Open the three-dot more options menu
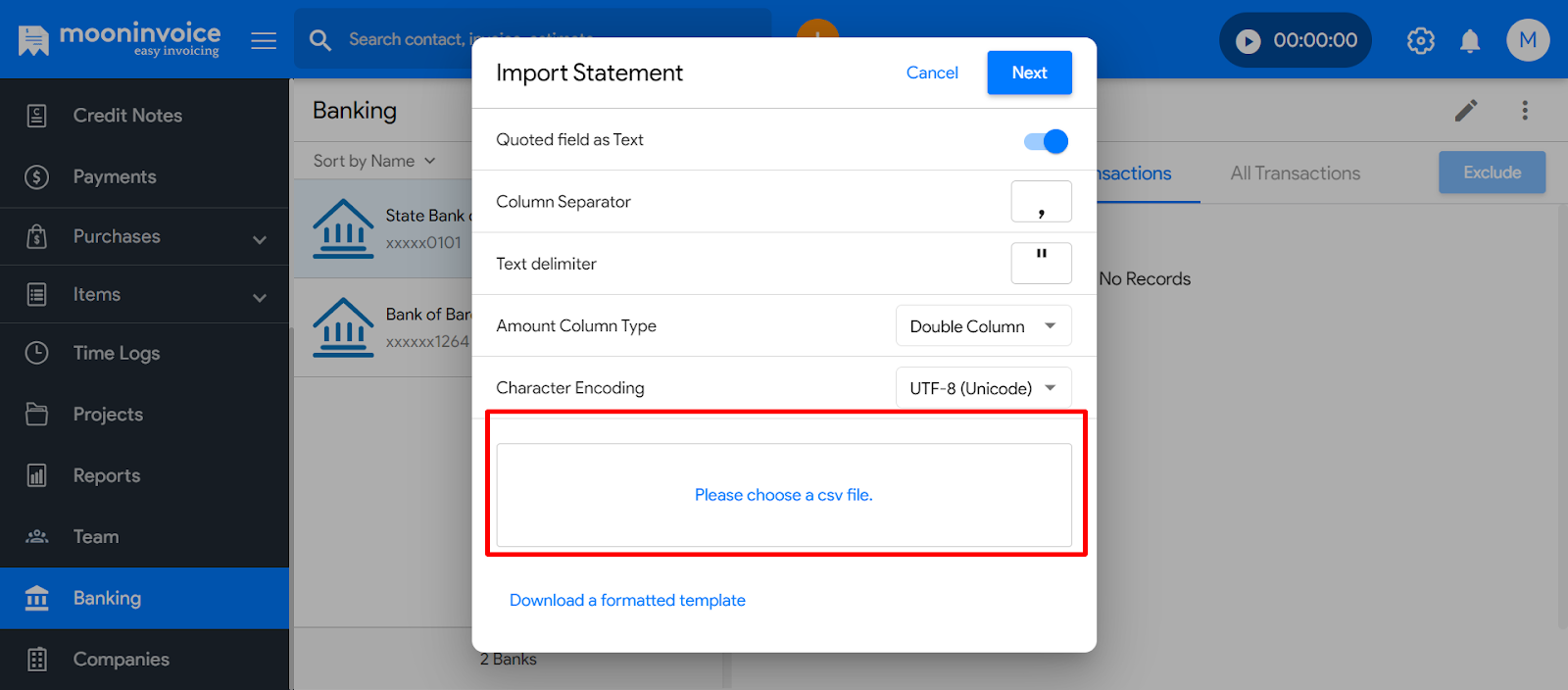 (x=1525, y=110)
